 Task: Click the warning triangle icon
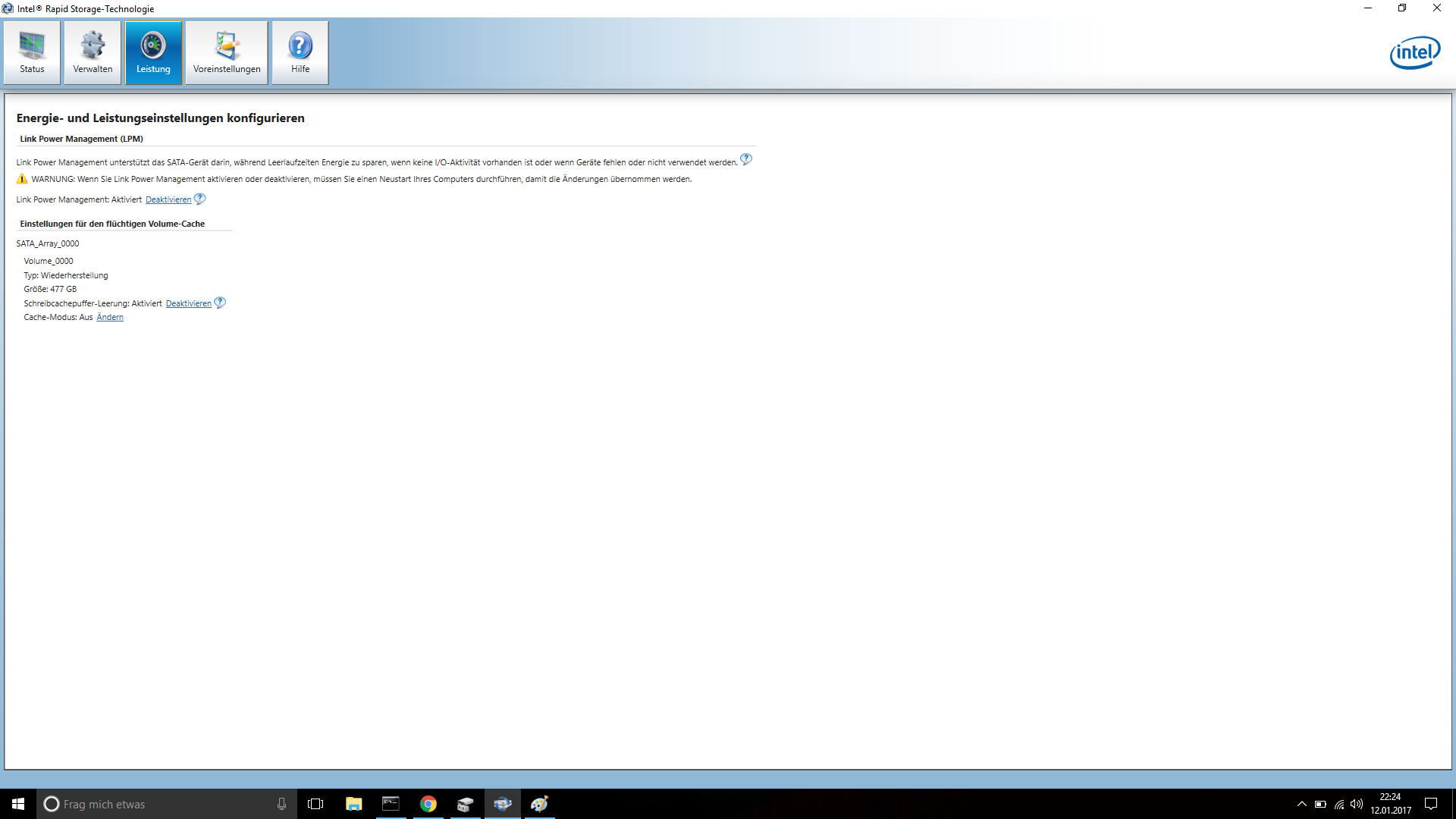22,179
